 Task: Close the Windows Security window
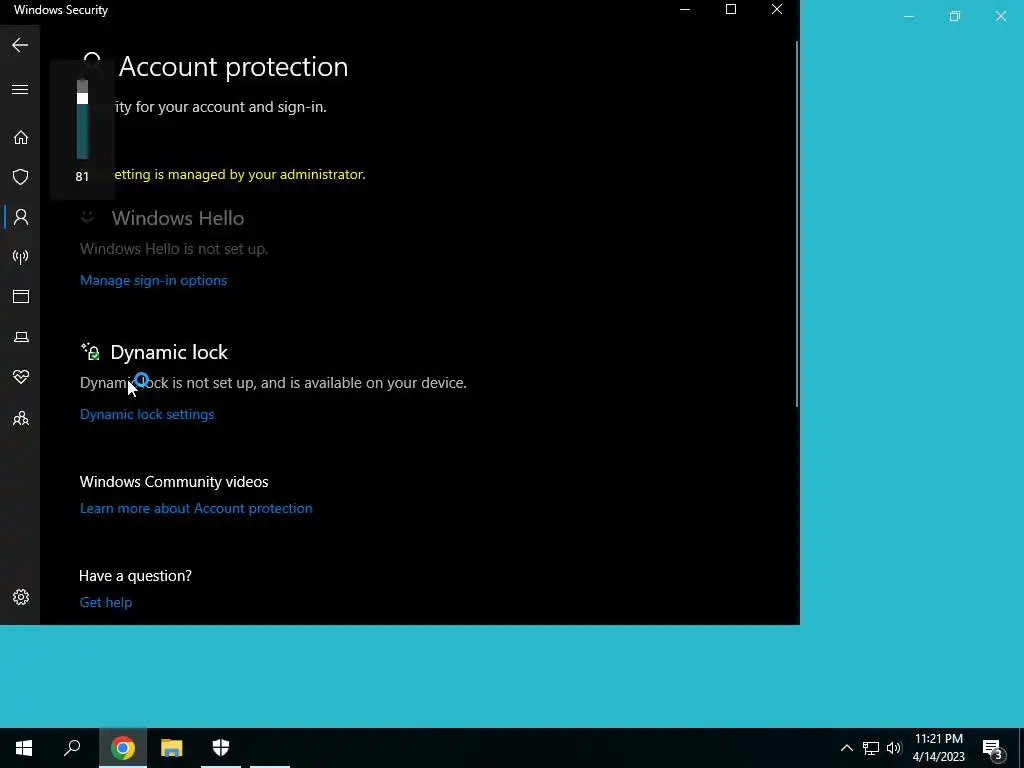click(777, 10)
